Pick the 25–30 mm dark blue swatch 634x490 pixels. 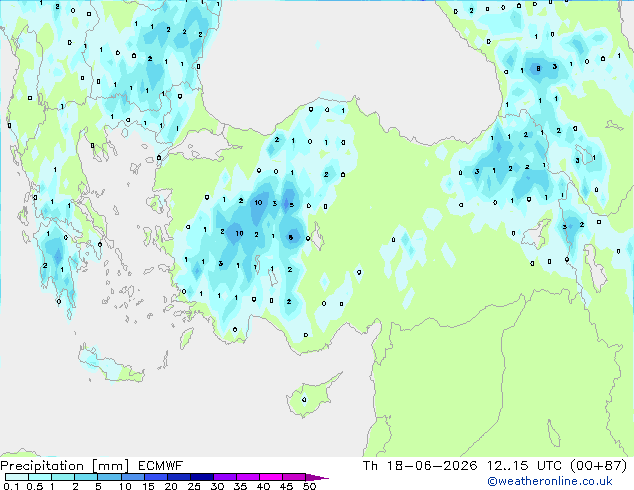click(x=201, y=477)
